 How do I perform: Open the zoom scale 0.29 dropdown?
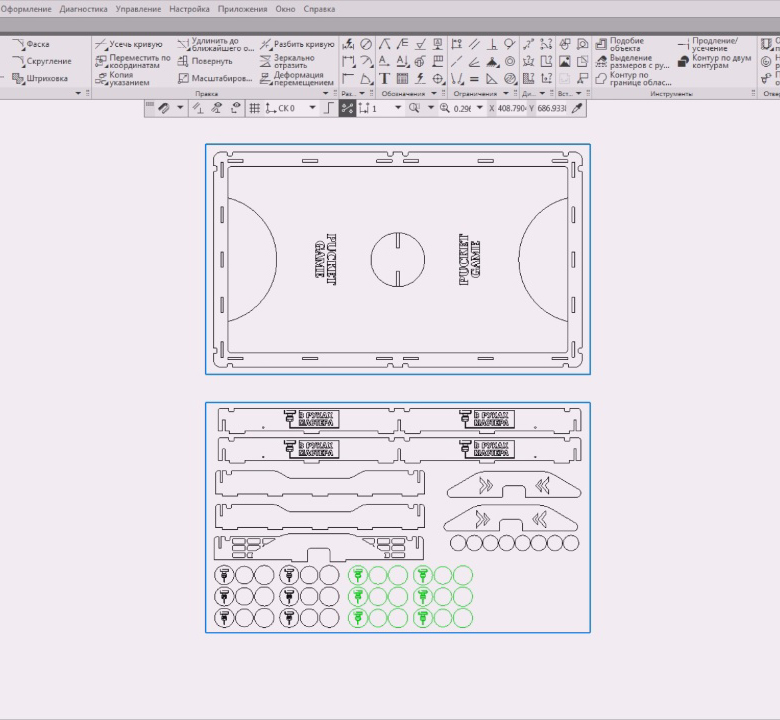pyautogui.click(x=479, y=108)
